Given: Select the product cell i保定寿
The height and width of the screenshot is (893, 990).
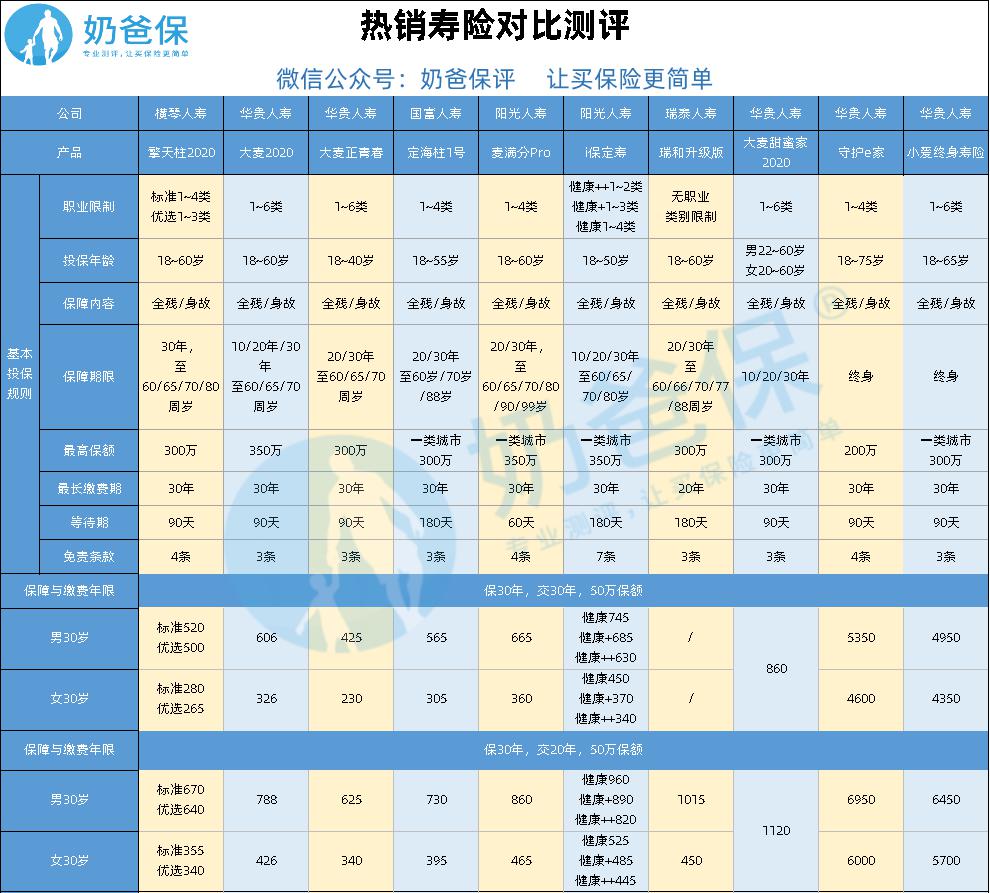Looking at the screenshot, I should pyautogui.click(x=606, y=153).
